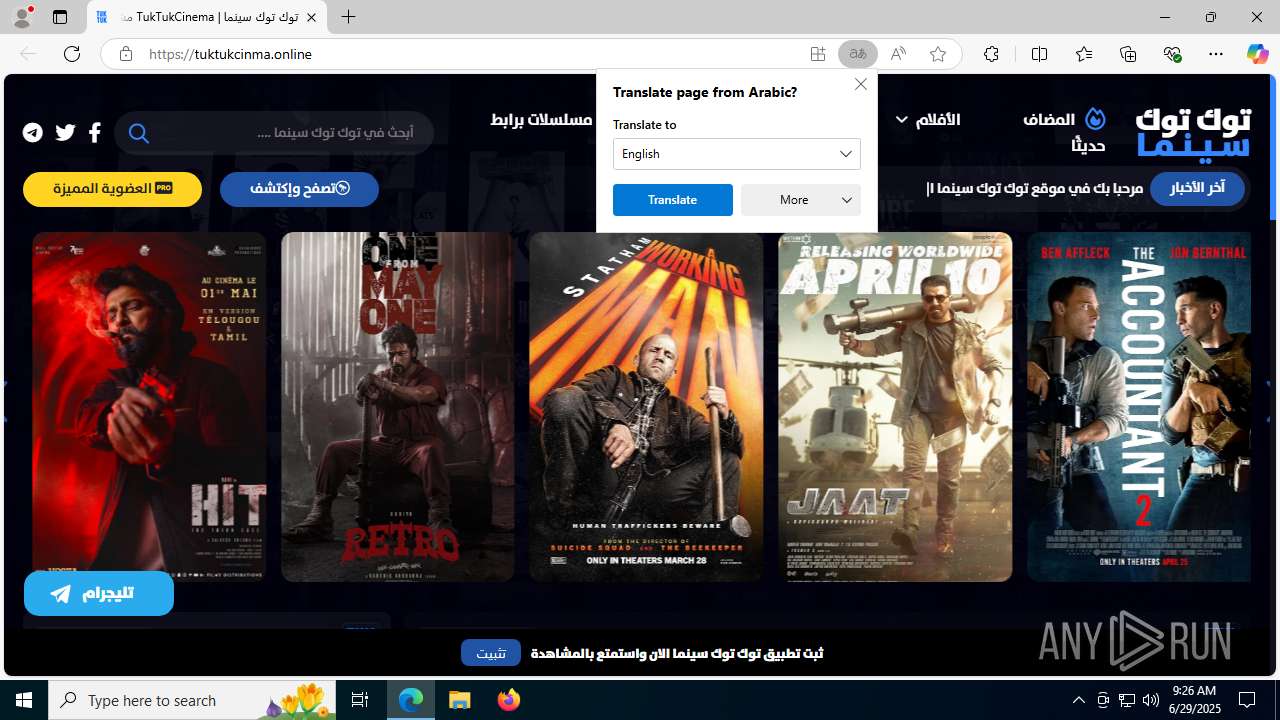Click the آخر الأخبار button
This screenshot has height=720, width=1280.
[x=1197, y=188]
